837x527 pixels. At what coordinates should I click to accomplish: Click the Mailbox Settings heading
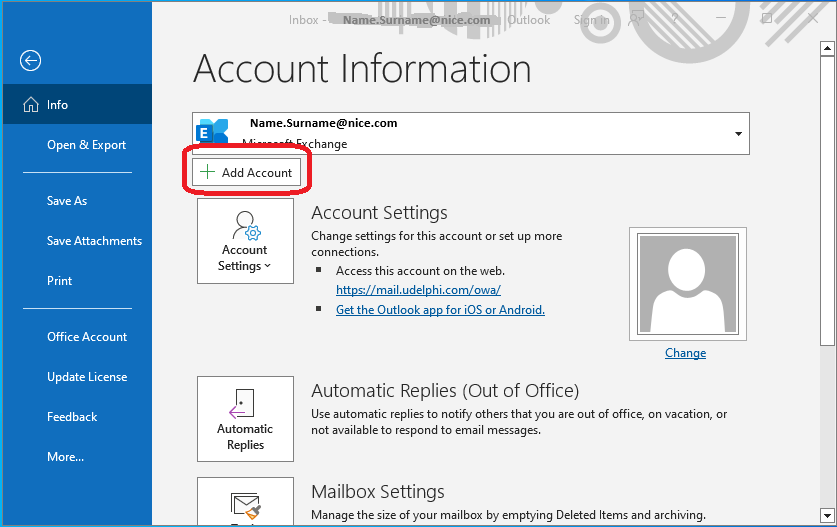tap(378, 492)
